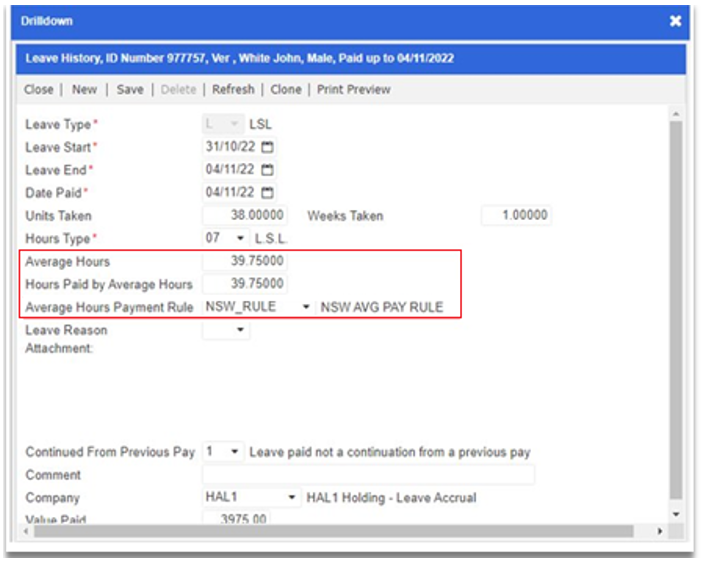Open calendar picker for Leave Start
Viewport: 701px width, 562px height.
point(267,147)
